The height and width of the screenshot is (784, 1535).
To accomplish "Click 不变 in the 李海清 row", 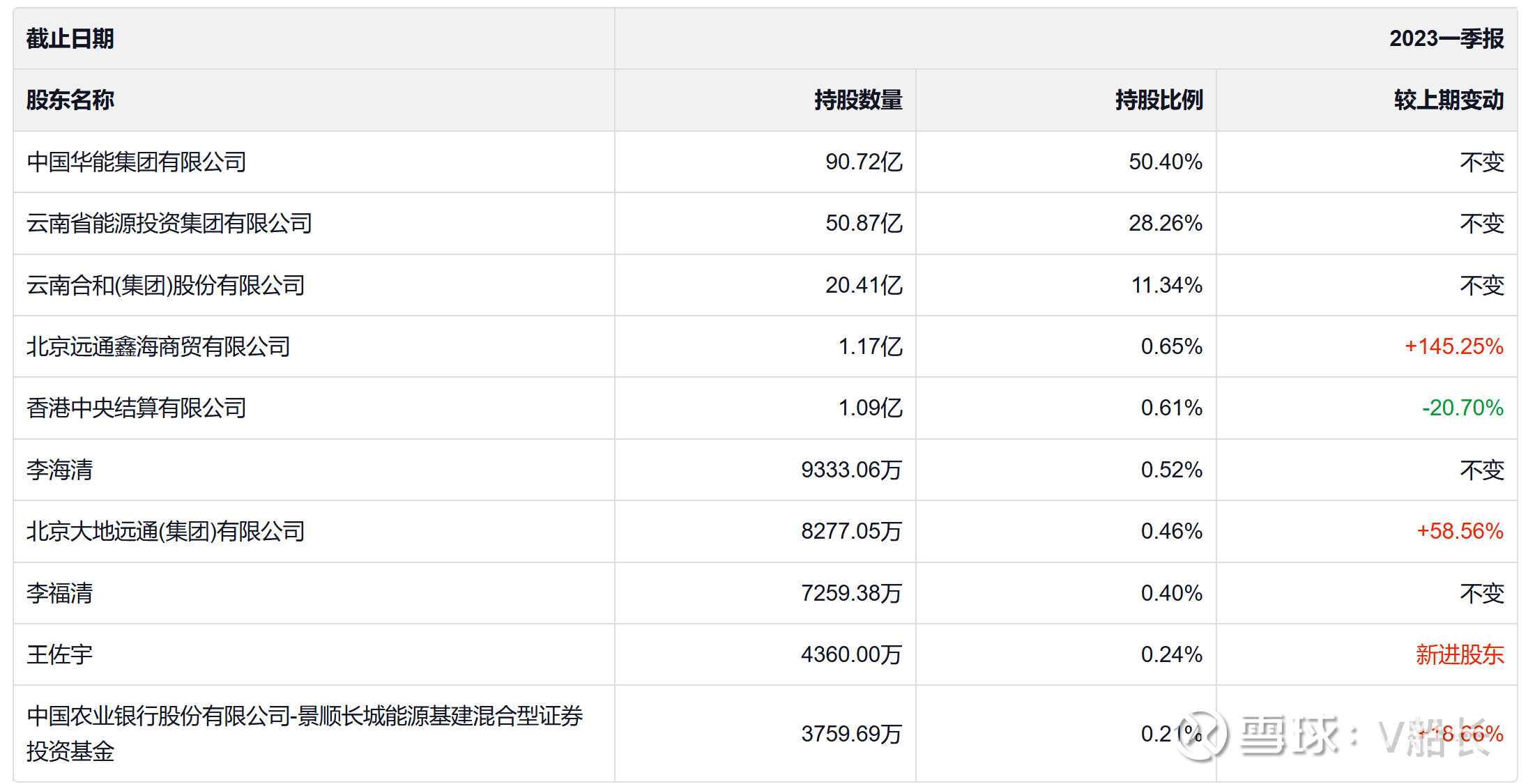I will pyautogui.click(x=1482, y=470).
